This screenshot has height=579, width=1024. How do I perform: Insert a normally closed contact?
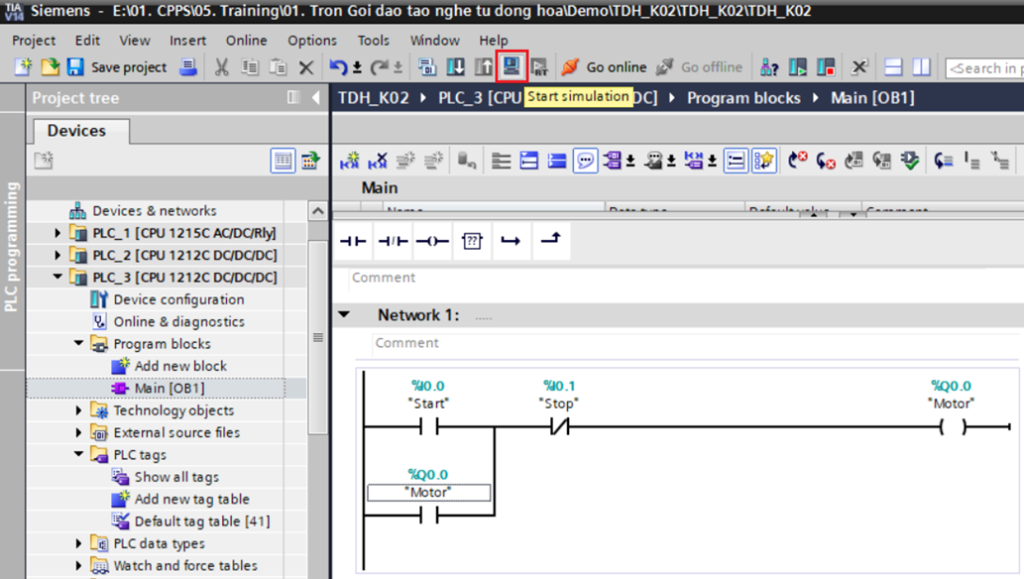click(393, 241)
